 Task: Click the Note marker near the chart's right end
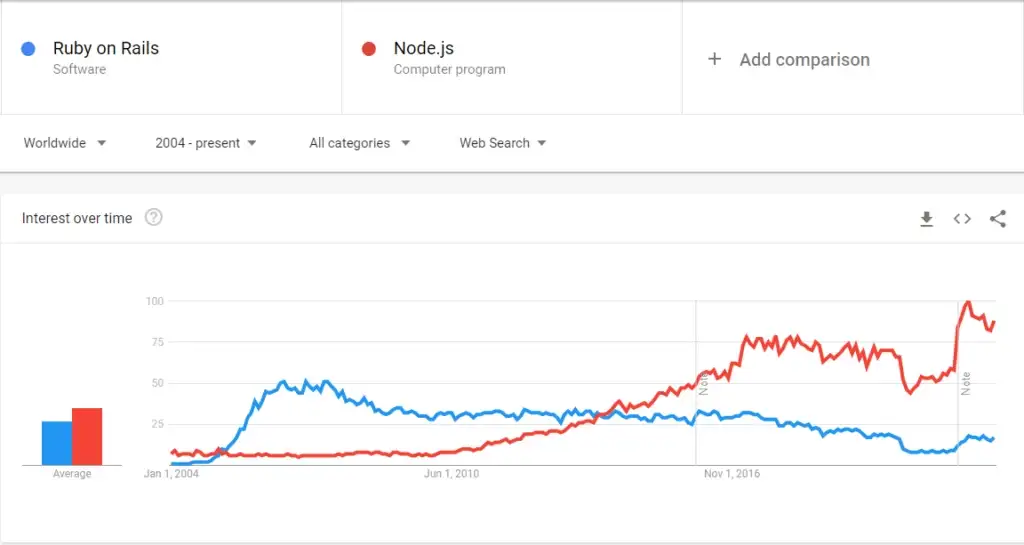(x=966, y=384)
